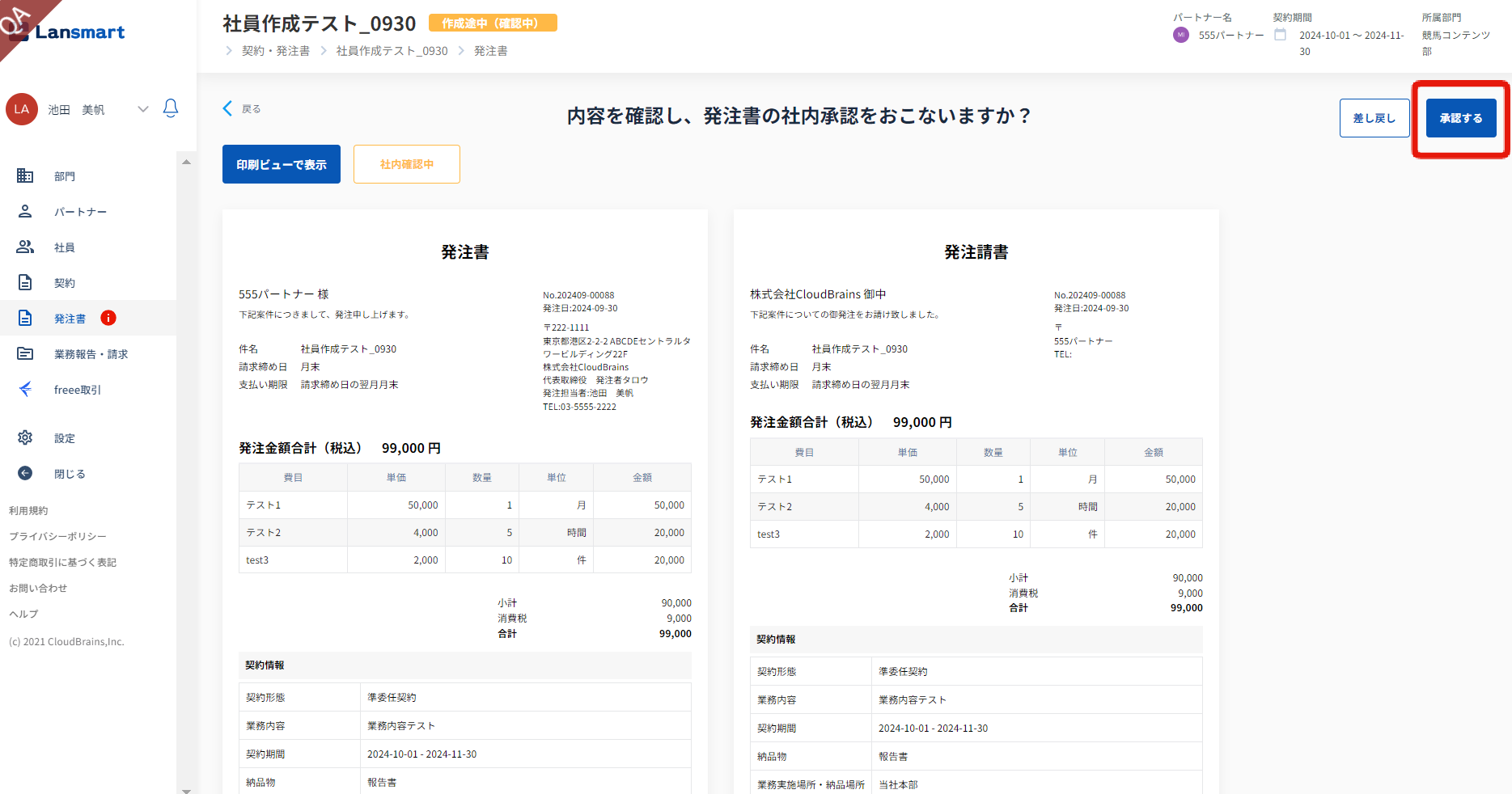Click the 社内確認中 status button
Screen dimensions: 1512x794
point(406,164)
